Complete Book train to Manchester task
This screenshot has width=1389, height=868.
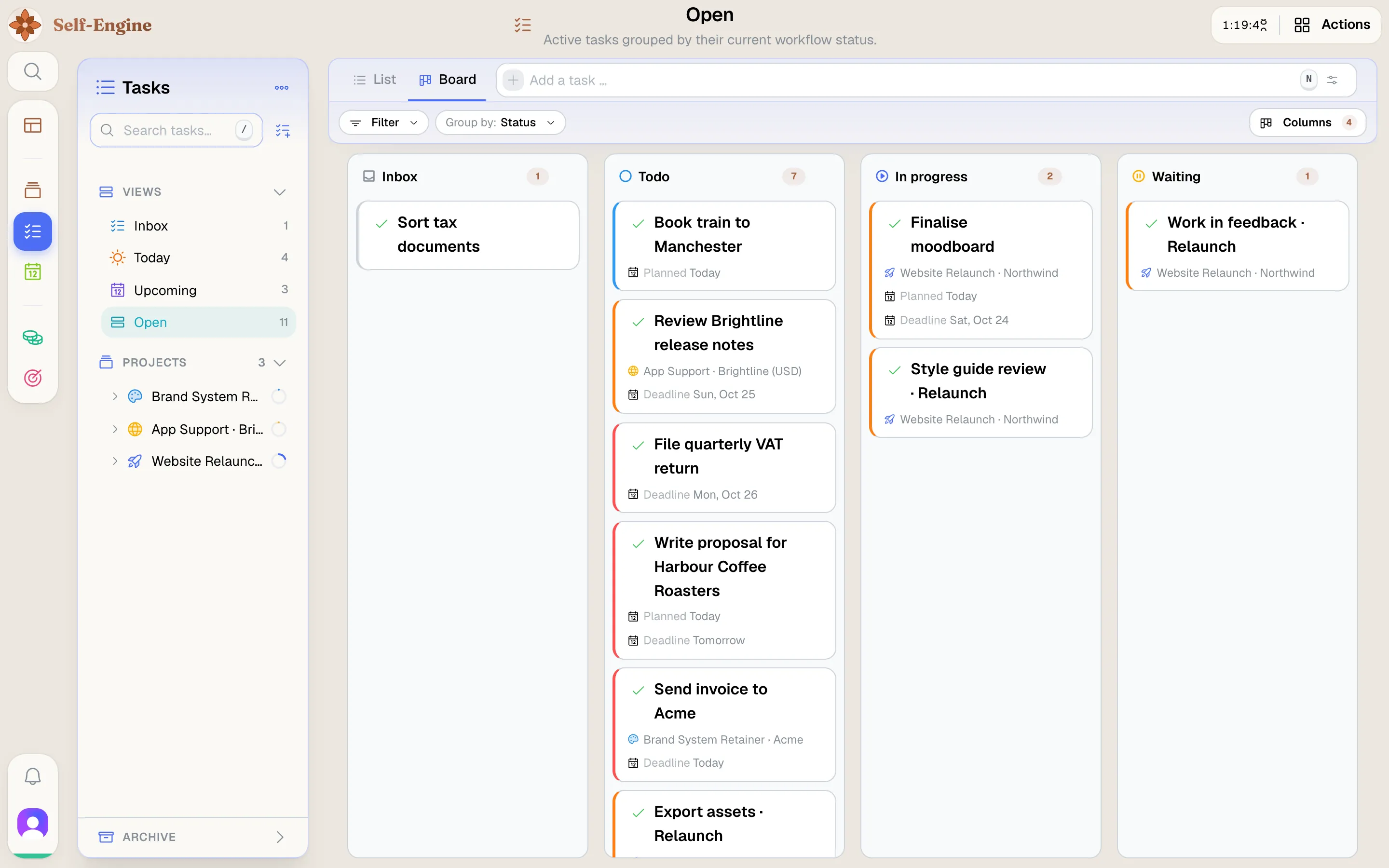point(638,223)
